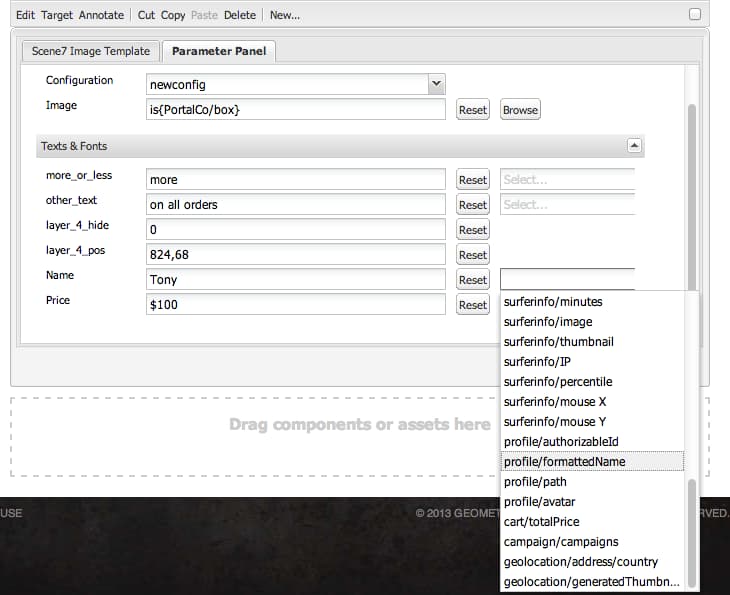Choose profile/authorizableId from the list
Viewport: 730px width, 595px height.
click(592, 442)
